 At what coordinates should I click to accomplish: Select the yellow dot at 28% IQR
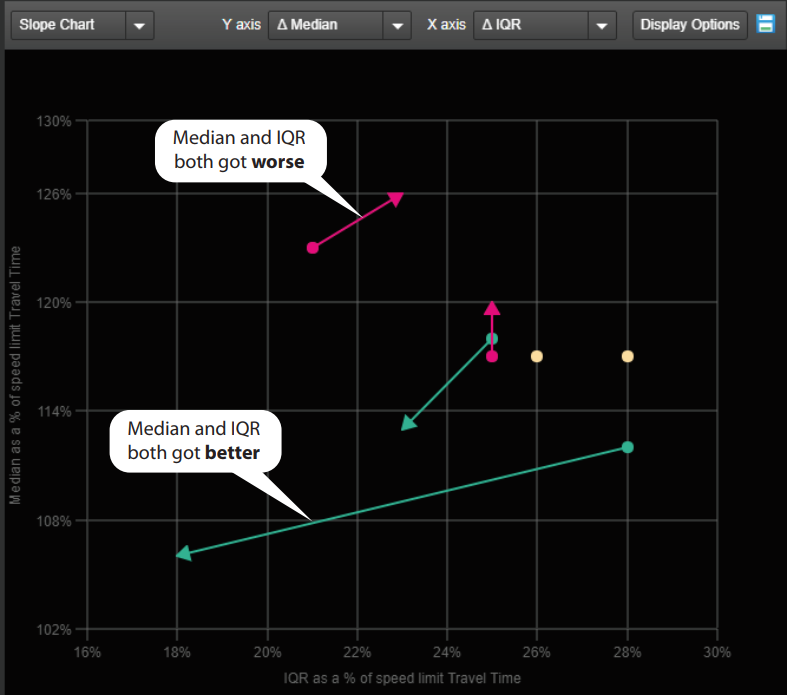tap(627, 356)
